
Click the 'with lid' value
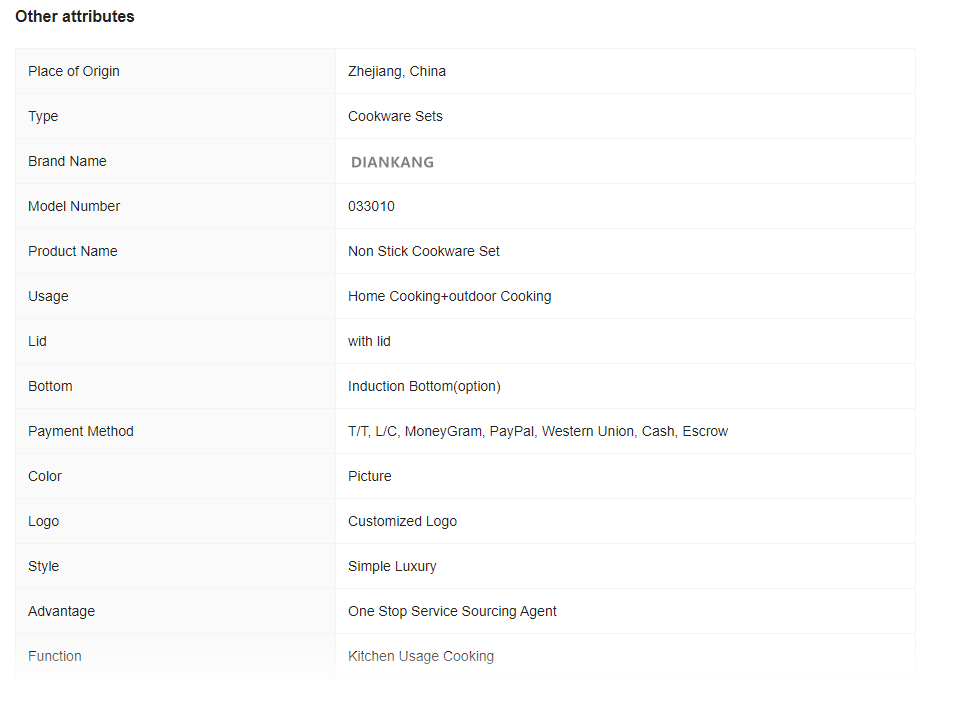pos(369,341)
